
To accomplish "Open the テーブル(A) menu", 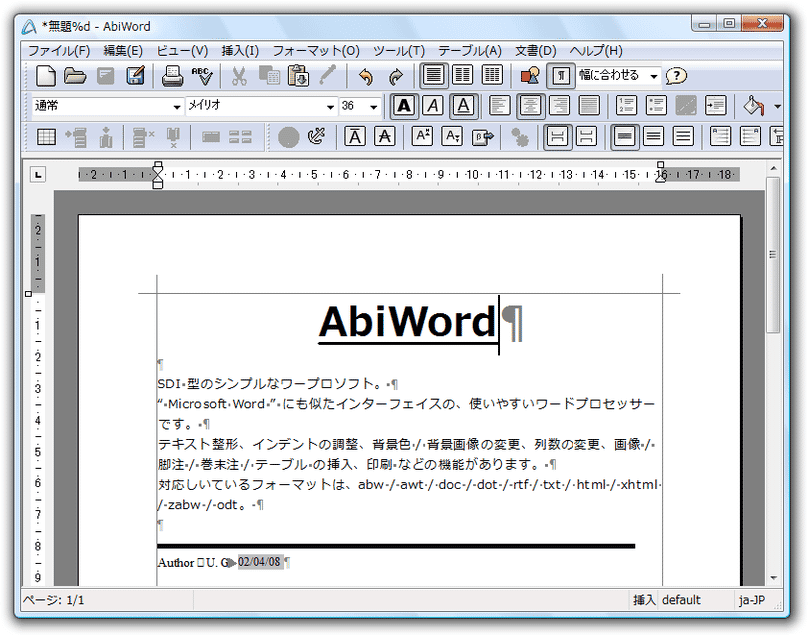I will pos(470,51).
